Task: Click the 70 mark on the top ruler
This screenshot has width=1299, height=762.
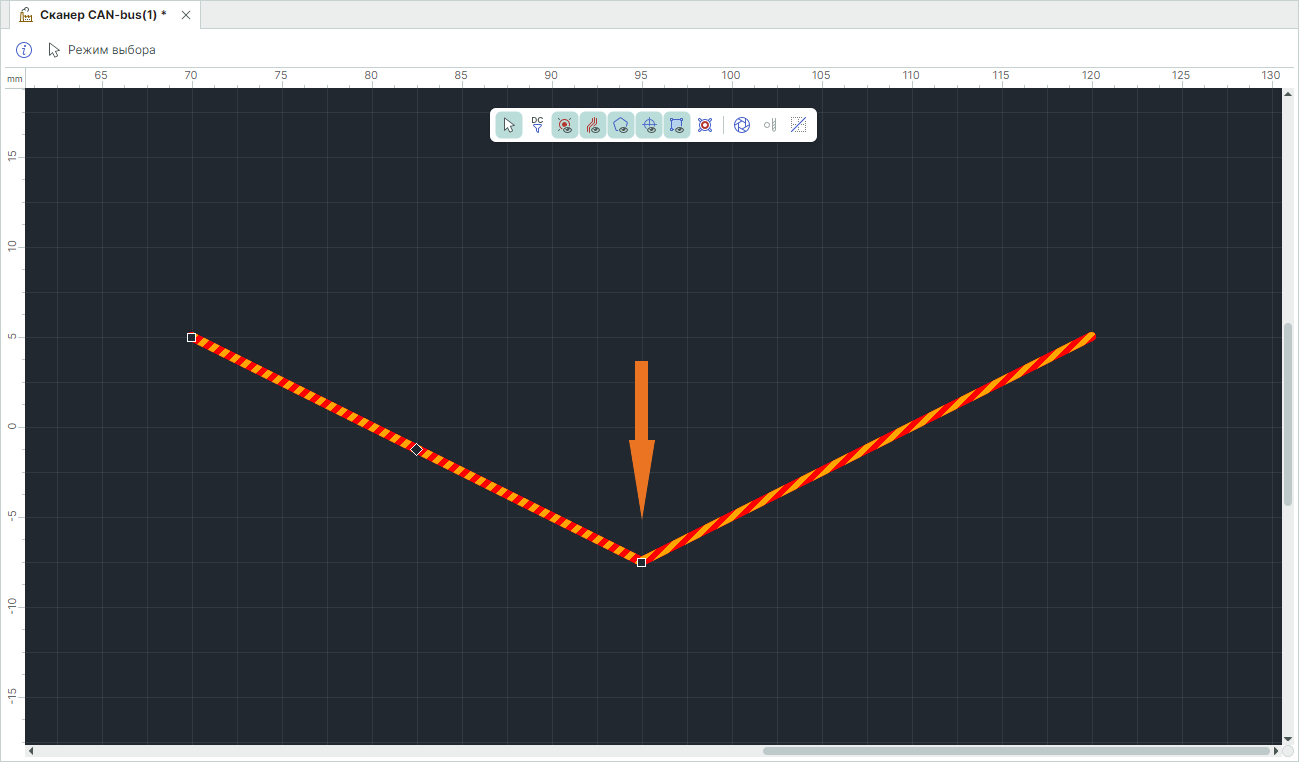Action: click(x=191, y=76)
